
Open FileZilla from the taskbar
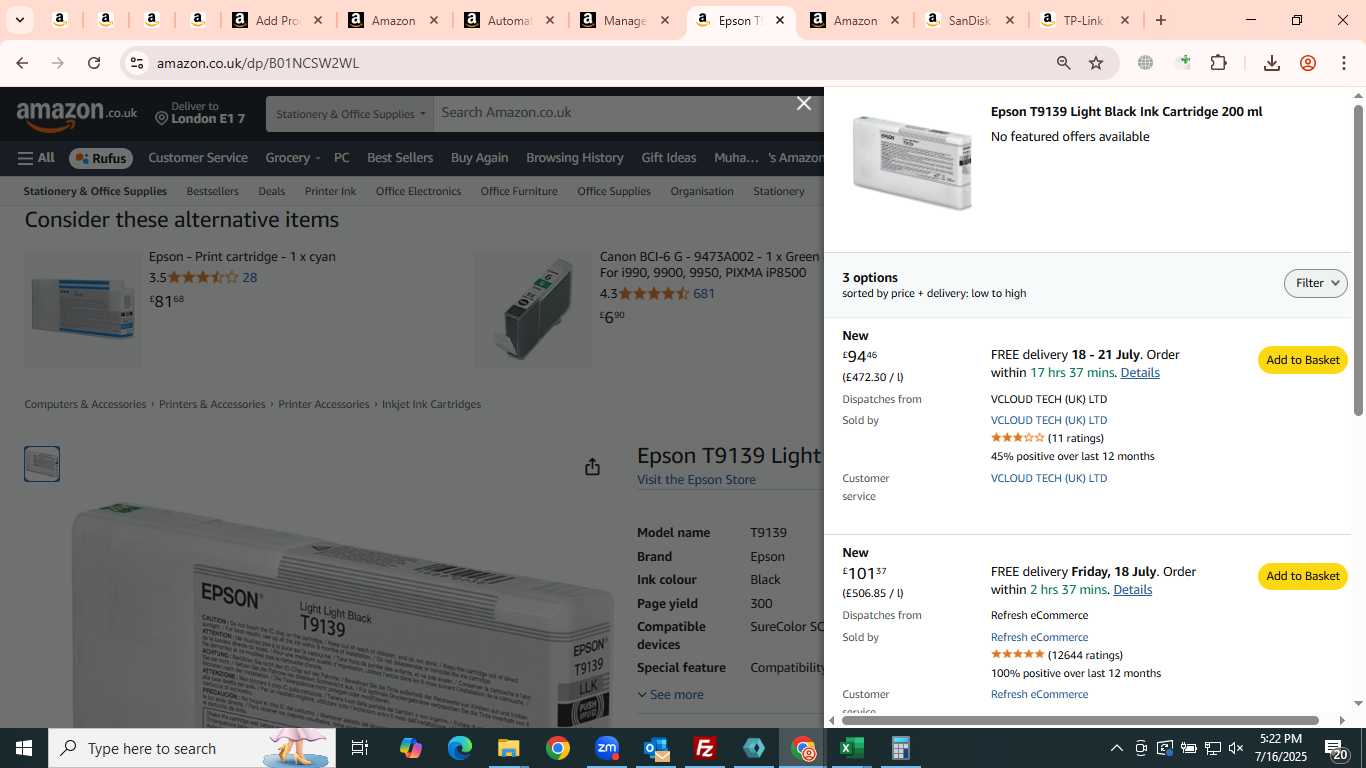pos(705,748)
